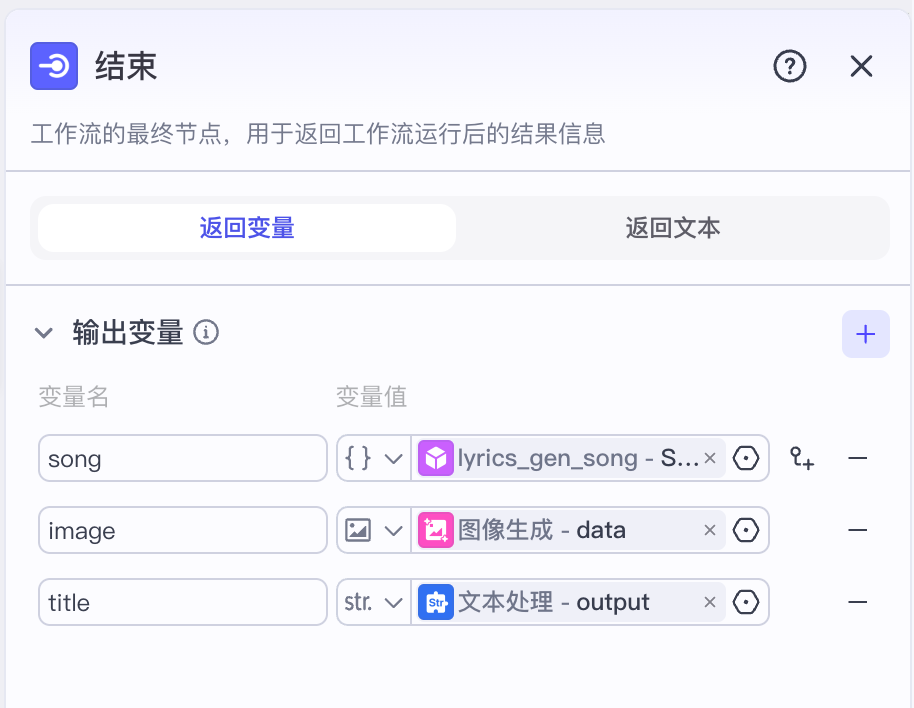Open the image type dropdown for image variable
This screenshot has height=708, width=914.
pyautogui.click(x=390, y=530)
